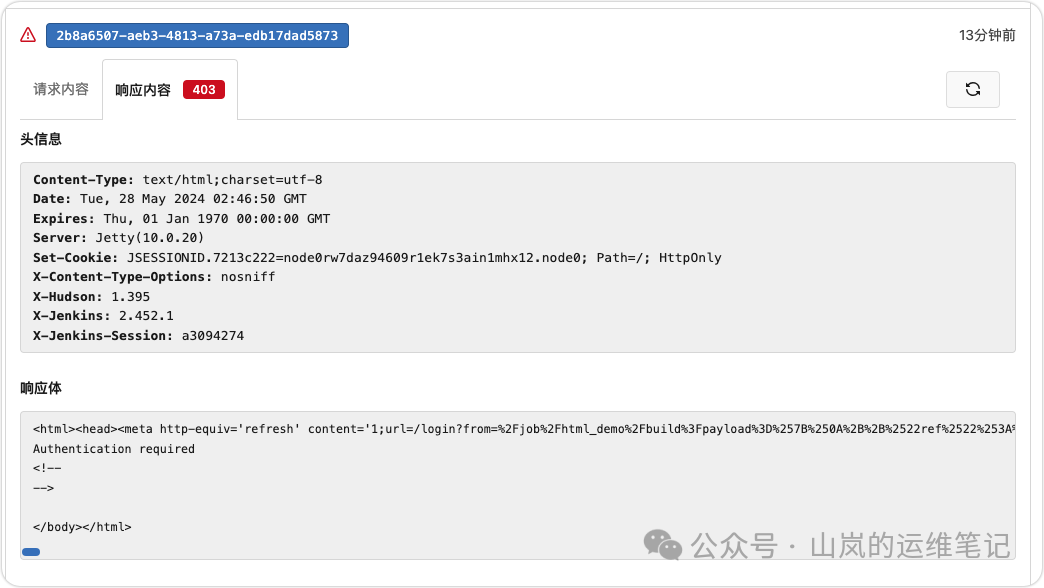The image size is (1044, 588).
Task: Click the horizontal scrollbar below the response body
Action: pyautogui.click(x=31, y=551)
